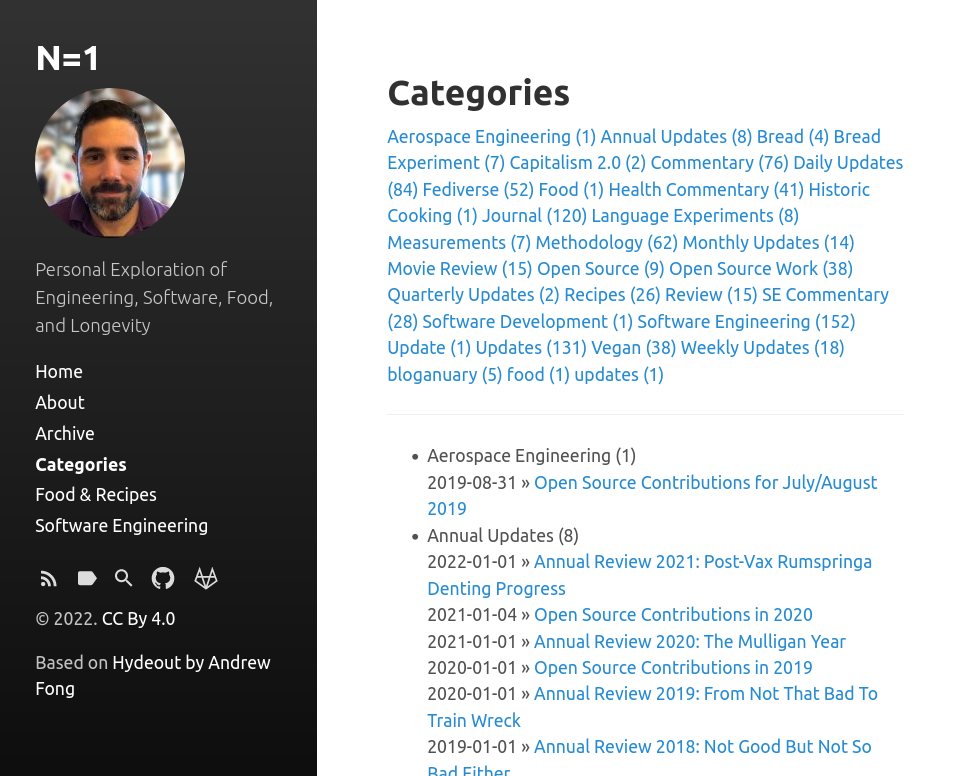
Task: Open Open Source Contributions in 2019 post
Action: tap(673, 668)
